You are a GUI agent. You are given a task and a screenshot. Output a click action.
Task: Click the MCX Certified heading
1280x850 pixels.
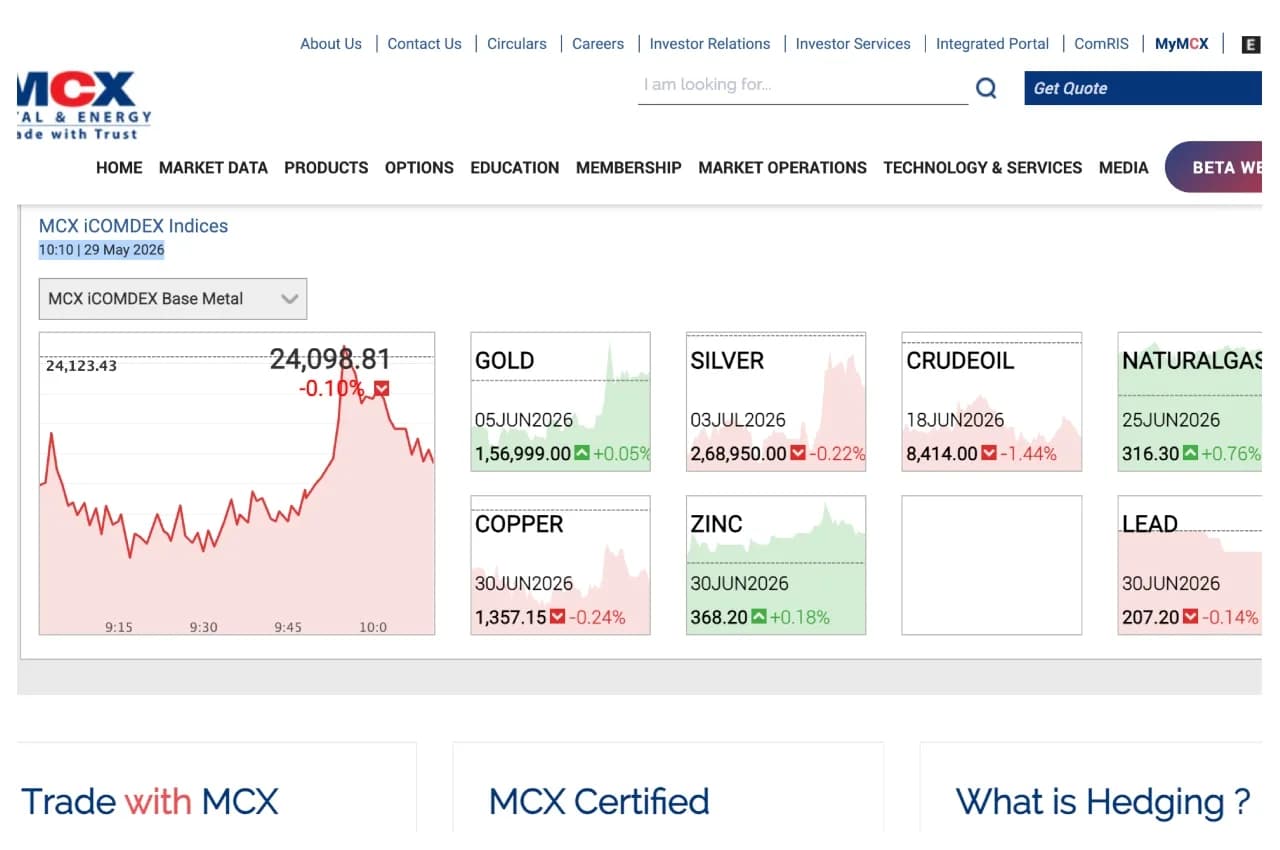[x=599, y=802]
